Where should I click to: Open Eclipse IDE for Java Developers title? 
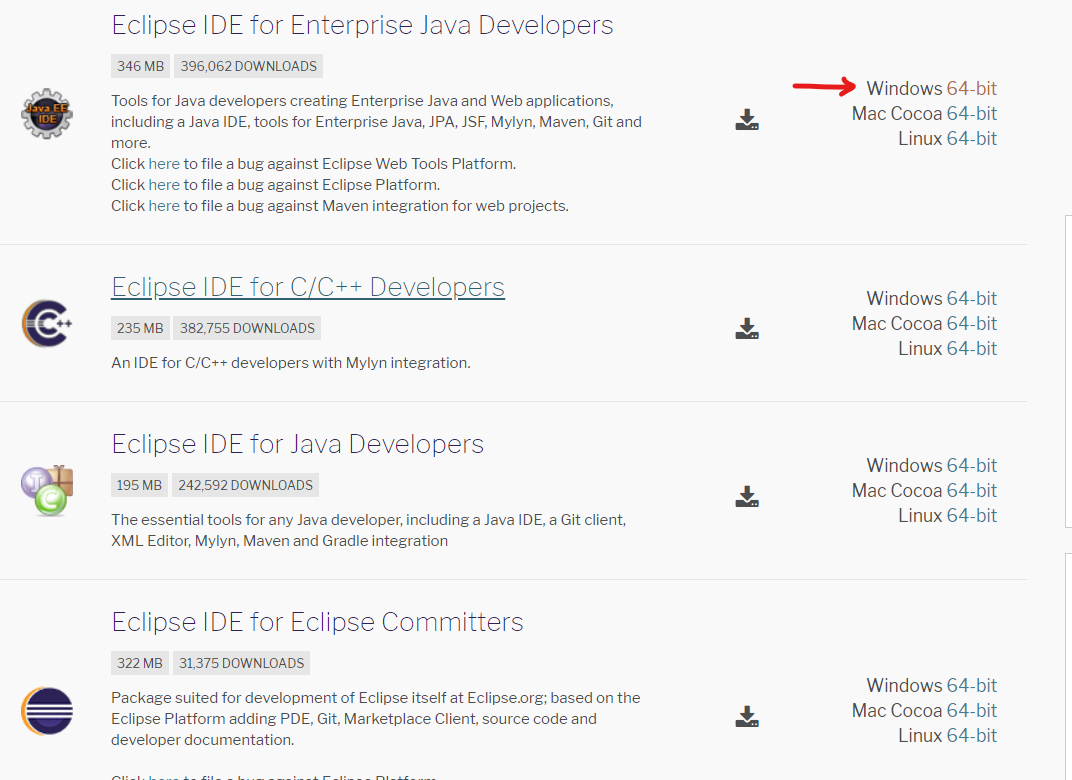click(x=297, y=444)
